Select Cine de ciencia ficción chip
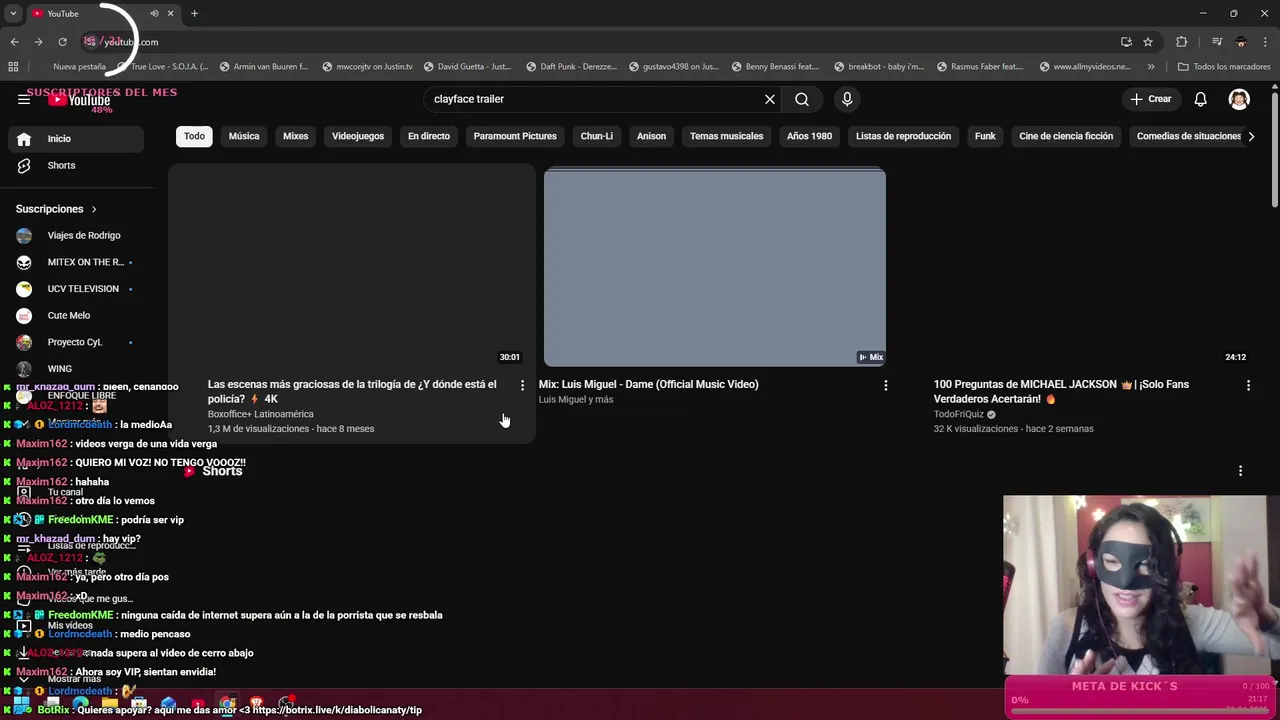Screen dimensions: 1280x720 point(1066,136)
